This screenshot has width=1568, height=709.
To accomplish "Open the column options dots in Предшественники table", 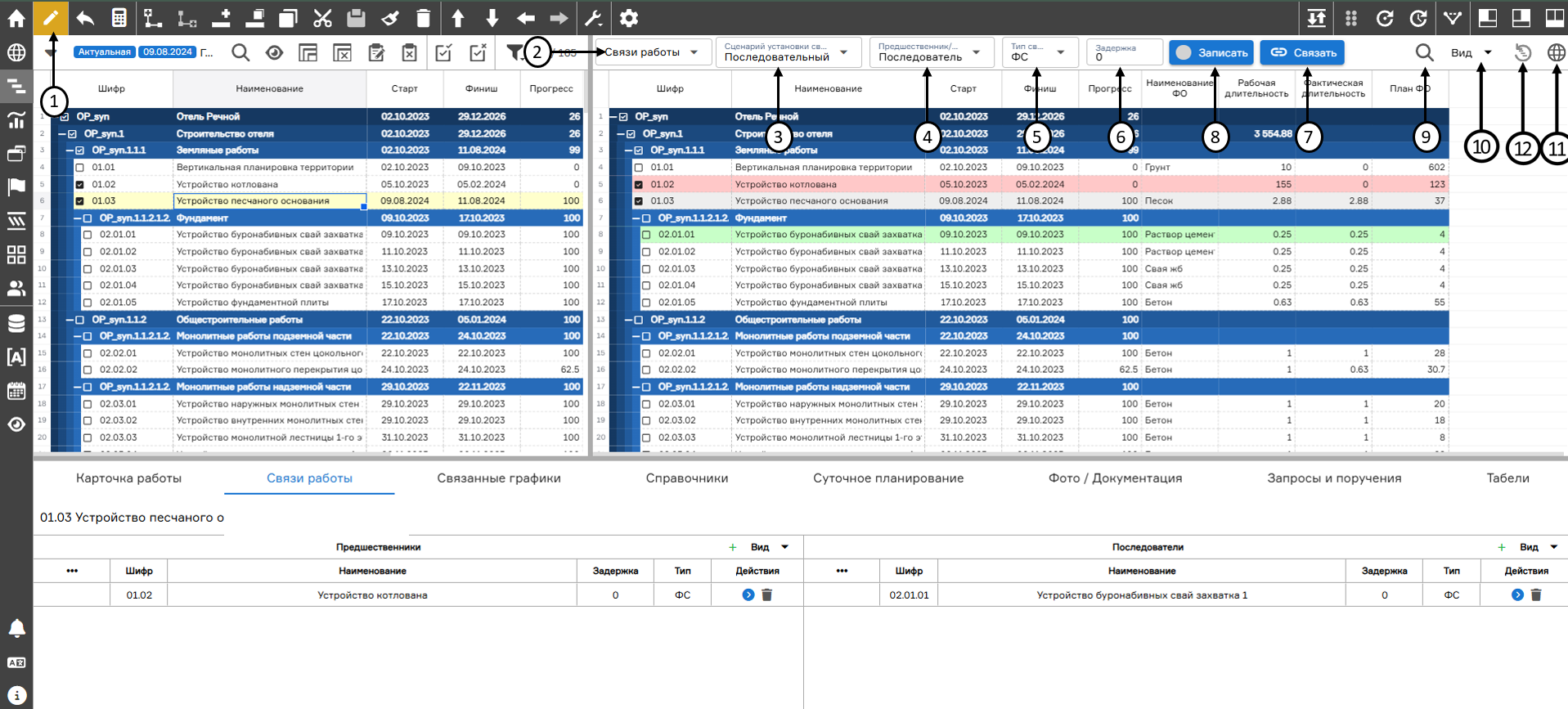I will [72, 571].
